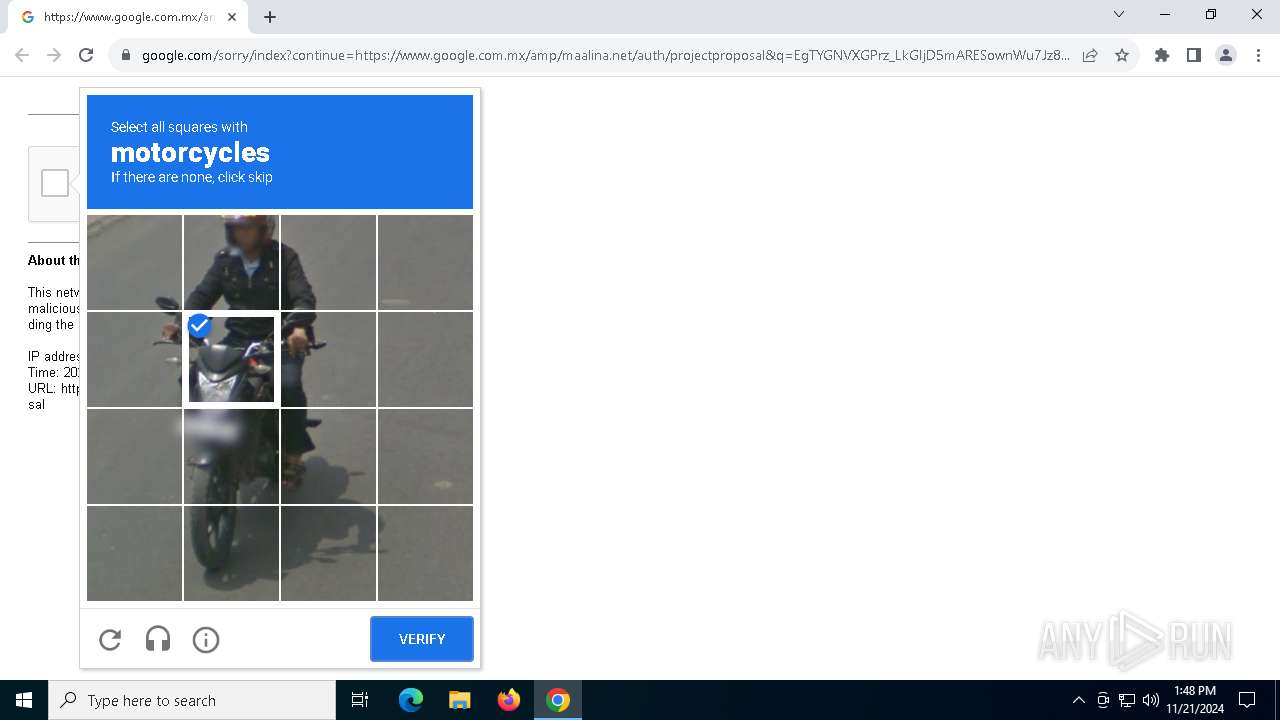This screenshot has height=720, width=1280.
Task: Select the google.com.mx browser tab
Action: click(127, 17)
